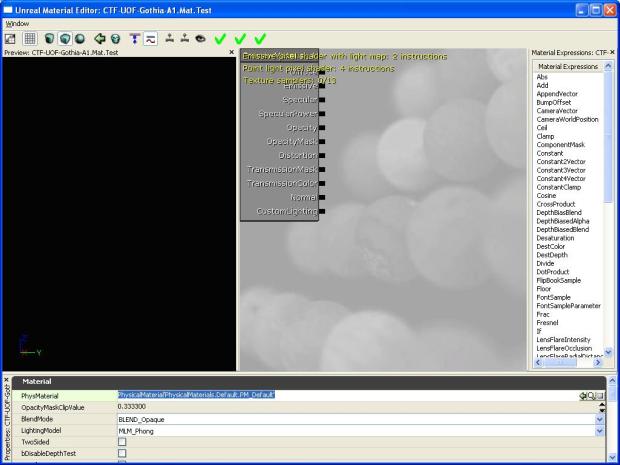The height and width of the screenshot is (465, 620).
Task: Collapse the Material Expressions list header
Action: click(x=567, y=66)
